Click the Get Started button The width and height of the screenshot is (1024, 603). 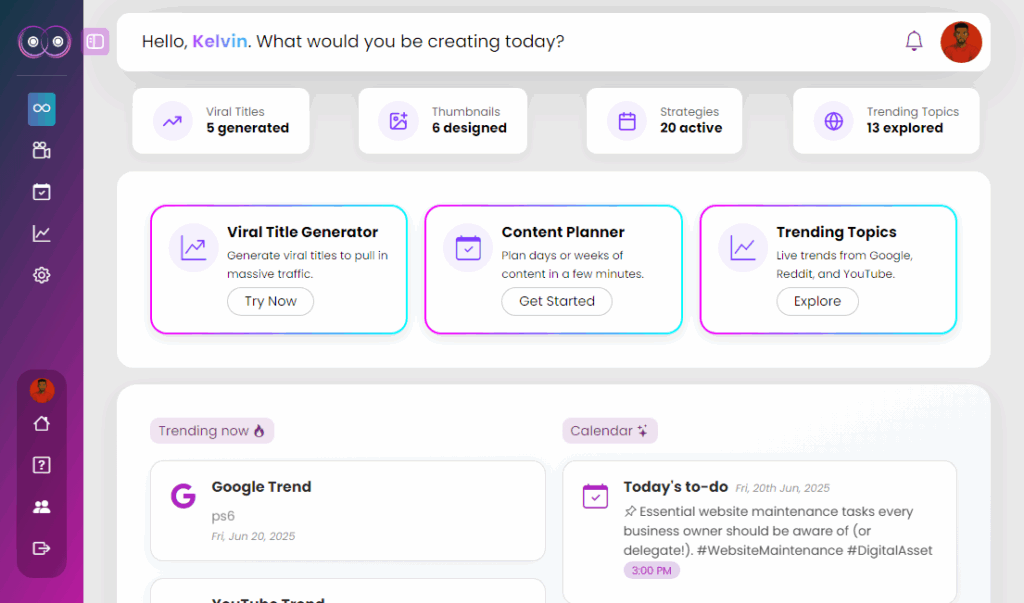point(557,301)
